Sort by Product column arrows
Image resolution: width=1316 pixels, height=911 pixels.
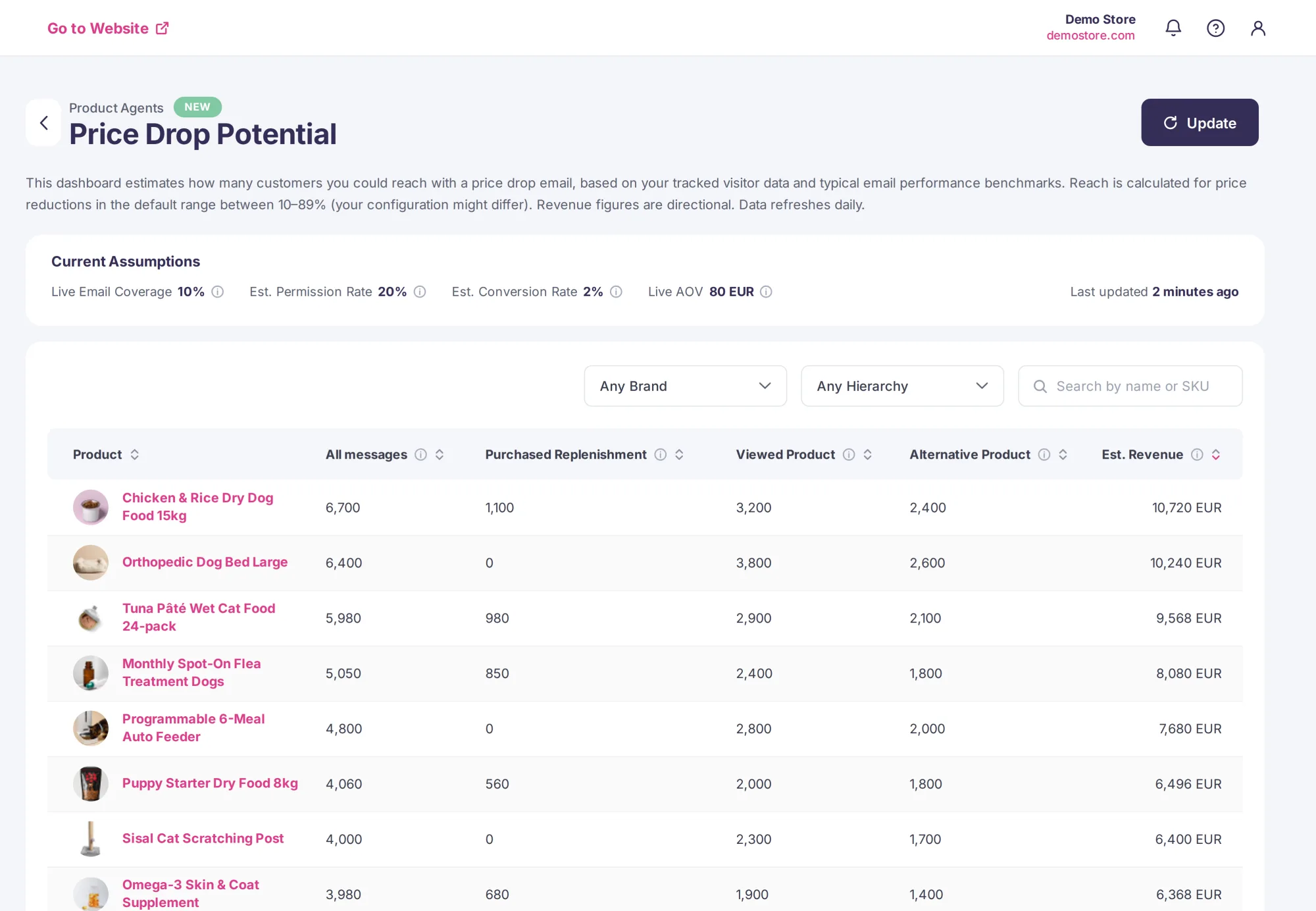pyautogui.click(x=134, y=454)
